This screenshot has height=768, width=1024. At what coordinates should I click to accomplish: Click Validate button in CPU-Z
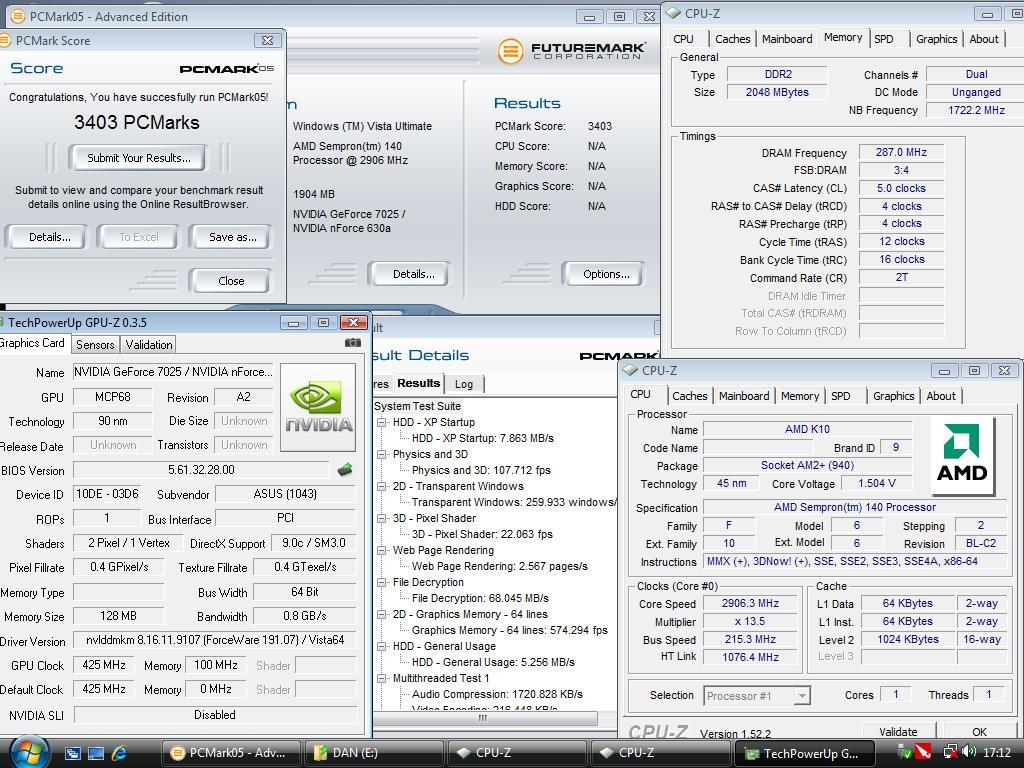click(898, 731)
